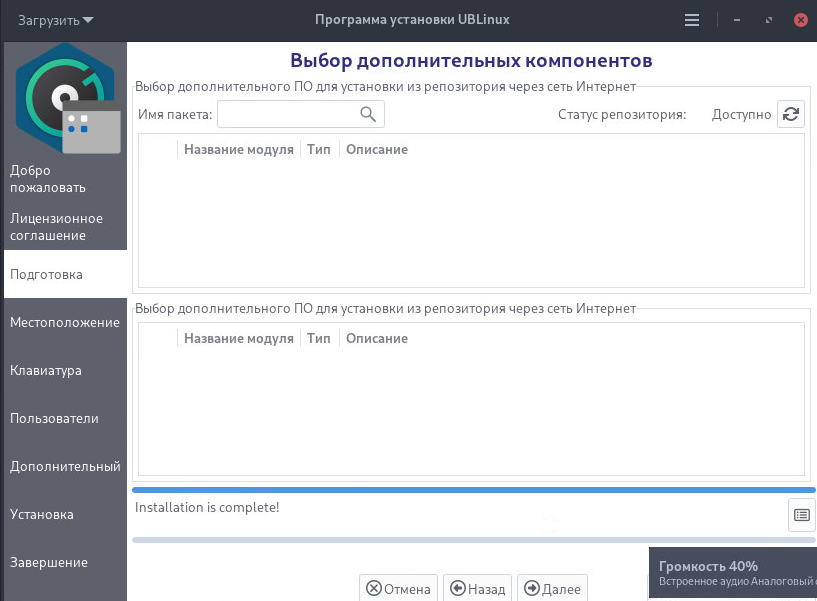817x601 pixels.
Task: Open the installation log viewer icon
Action: click(801, 515)
